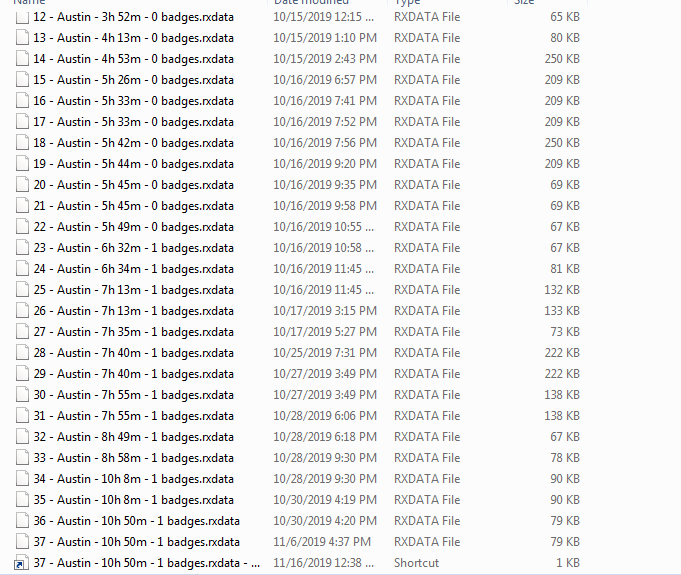
Task: Click file icon of 23 - Austin - 6h 32m
Action: tap(22, 248)
